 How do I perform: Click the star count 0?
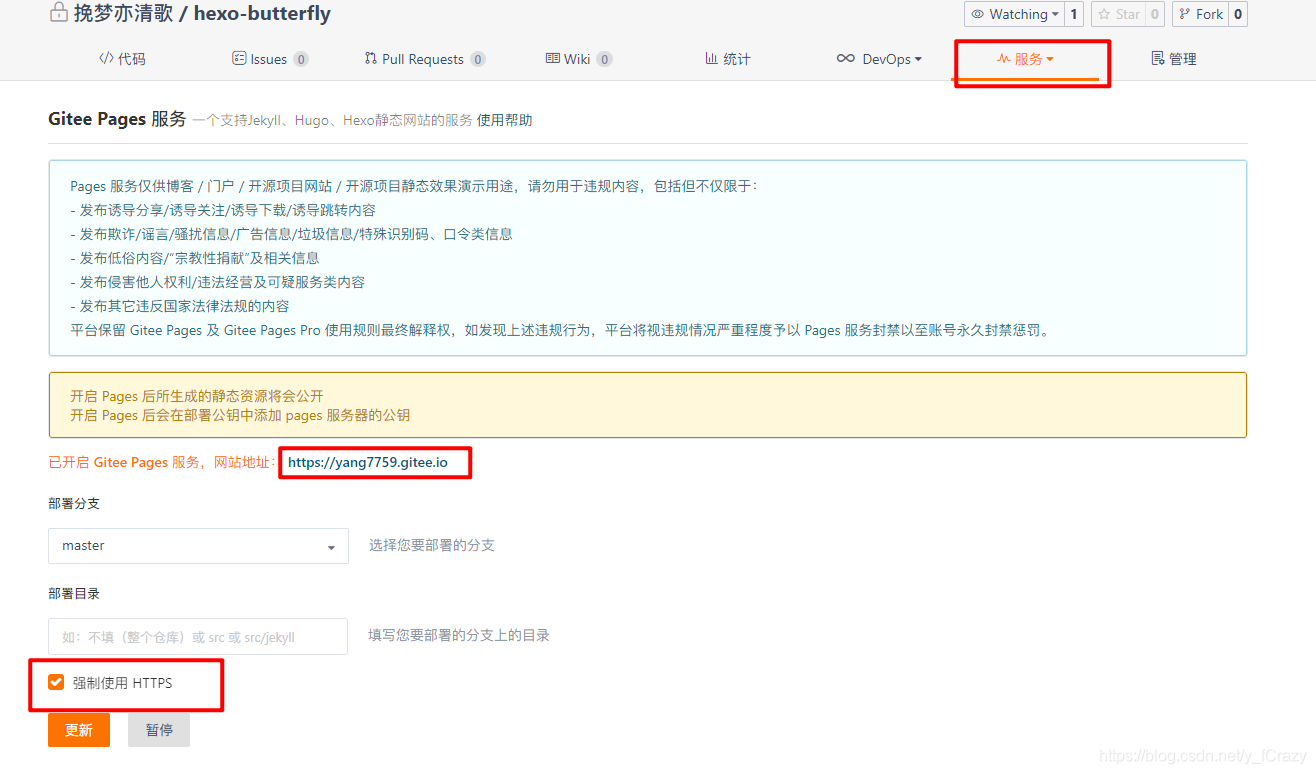1154,14
